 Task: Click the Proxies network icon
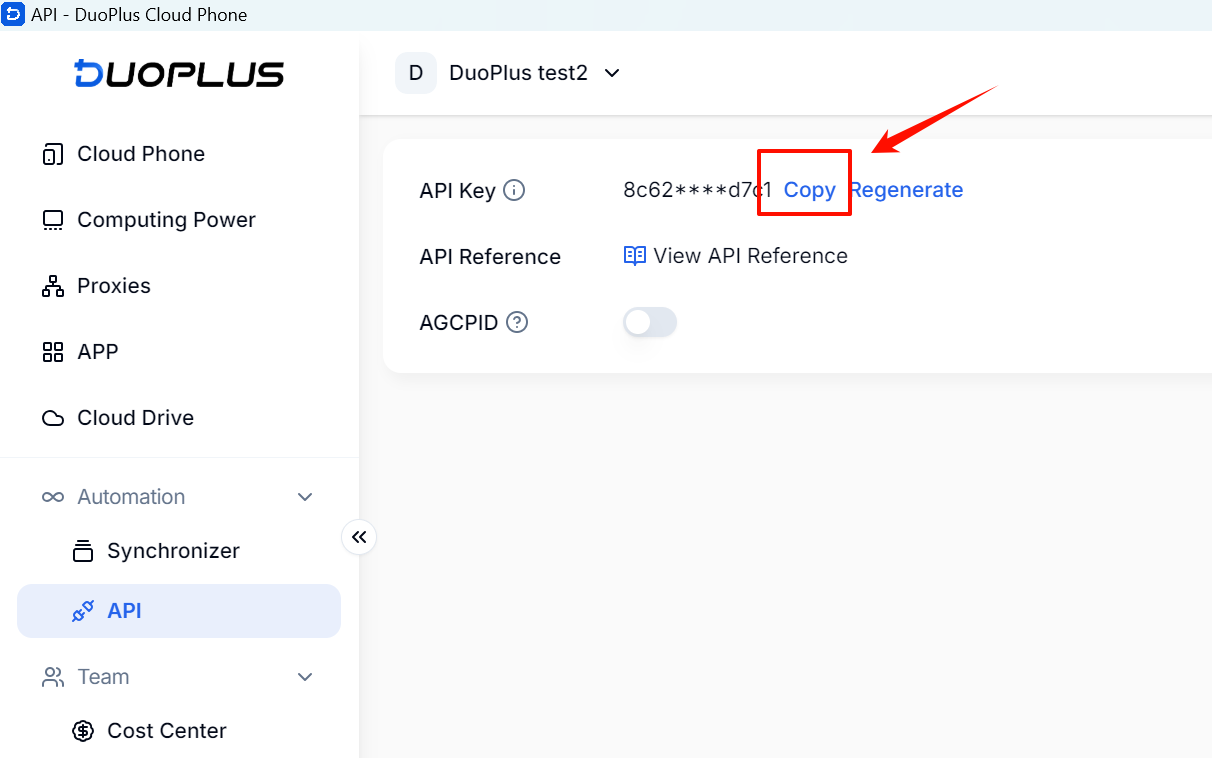52,286
